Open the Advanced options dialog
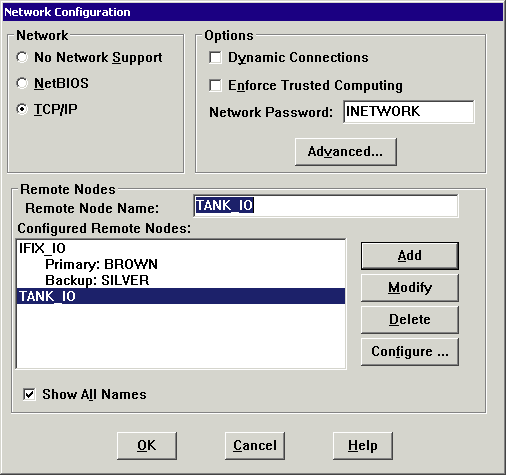Image resolution: width=506 pixels, height=475 pixels. click(x=346, y=152)
